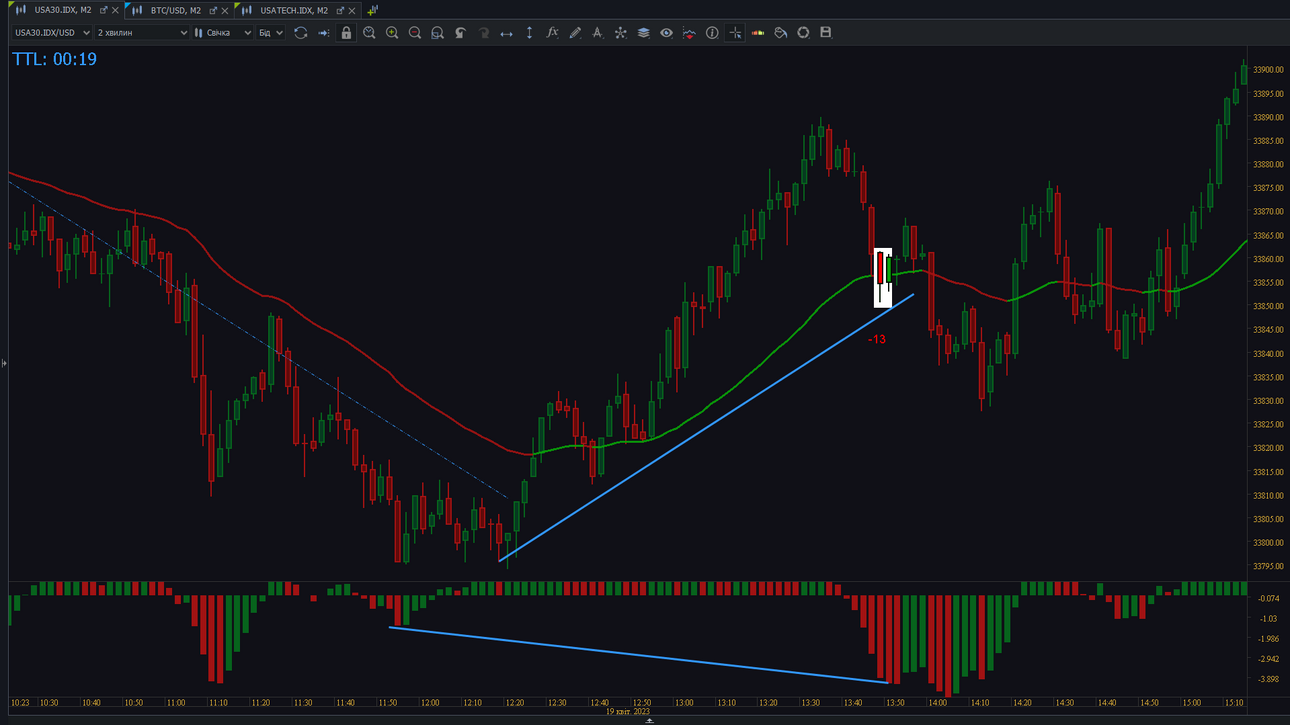Image resolution: width=1290 pixels, height=725 pixels.
Task: Click the save floppy disk icon
Action: [x=825, y=33]
